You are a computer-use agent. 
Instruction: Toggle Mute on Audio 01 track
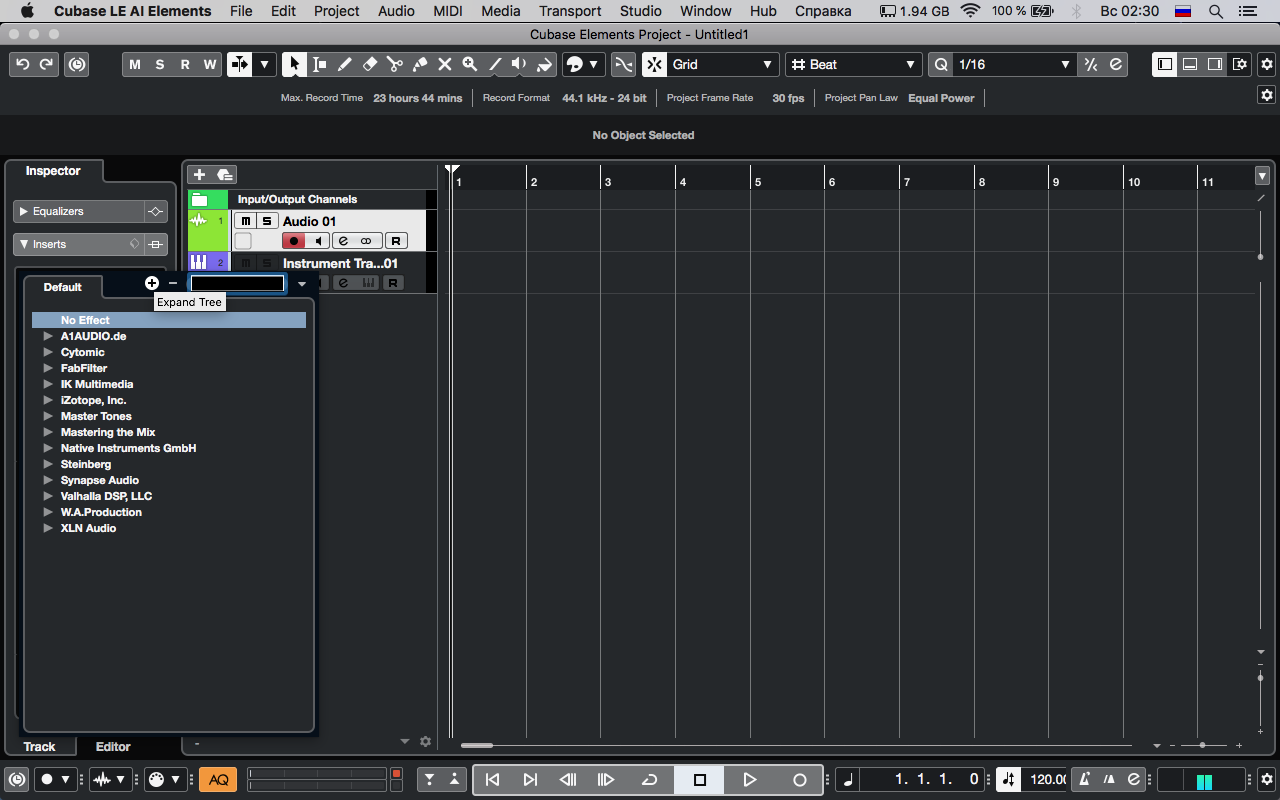[x=245, y=221]
